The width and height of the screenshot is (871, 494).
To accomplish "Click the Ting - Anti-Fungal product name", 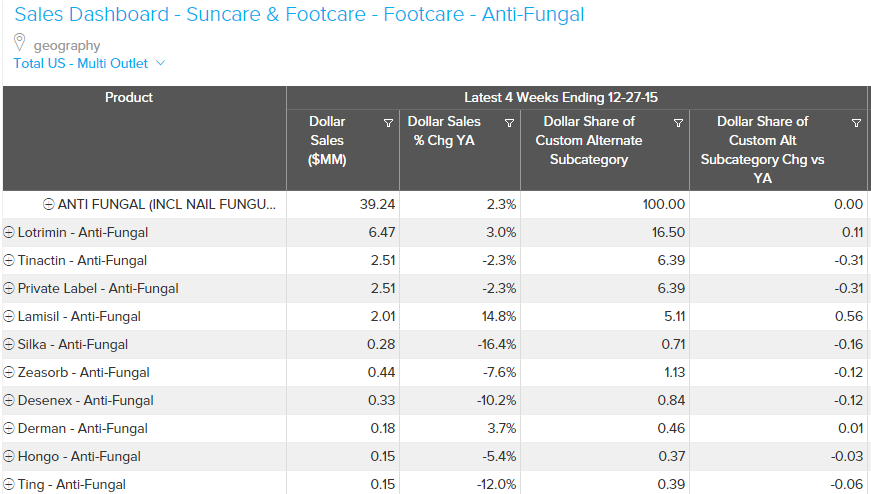I will (72, 484).
